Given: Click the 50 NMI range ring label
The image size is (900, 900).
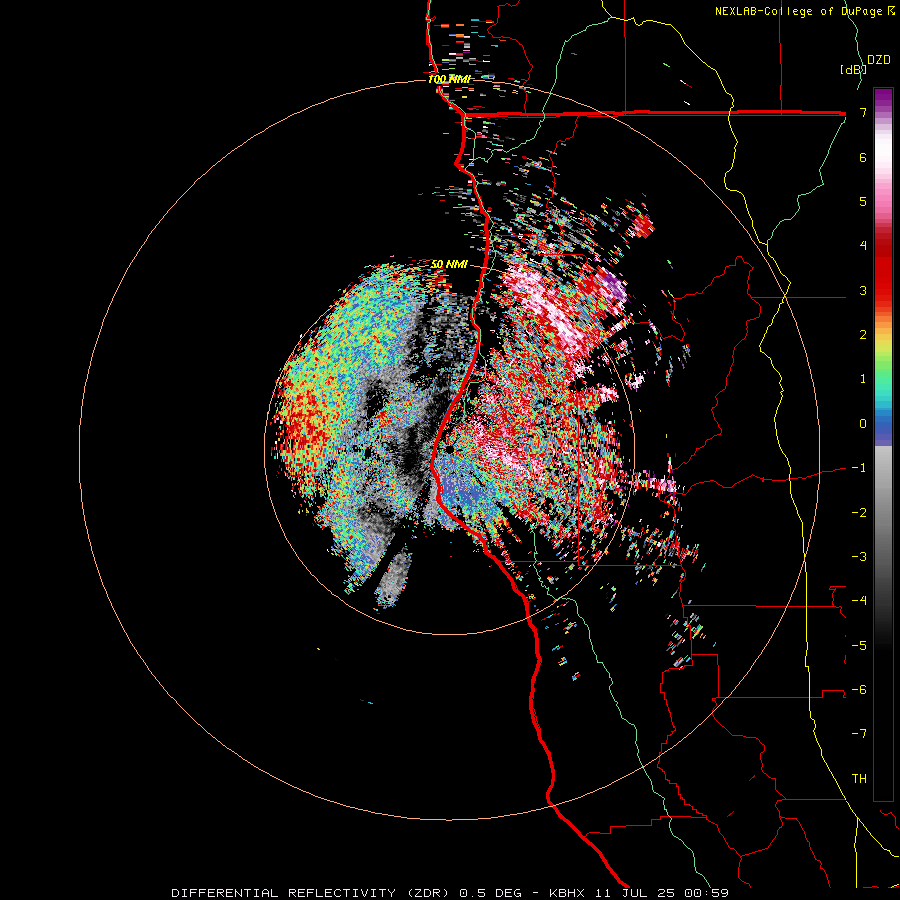Looking at the screenshot, I should click(x=449, y=264).
